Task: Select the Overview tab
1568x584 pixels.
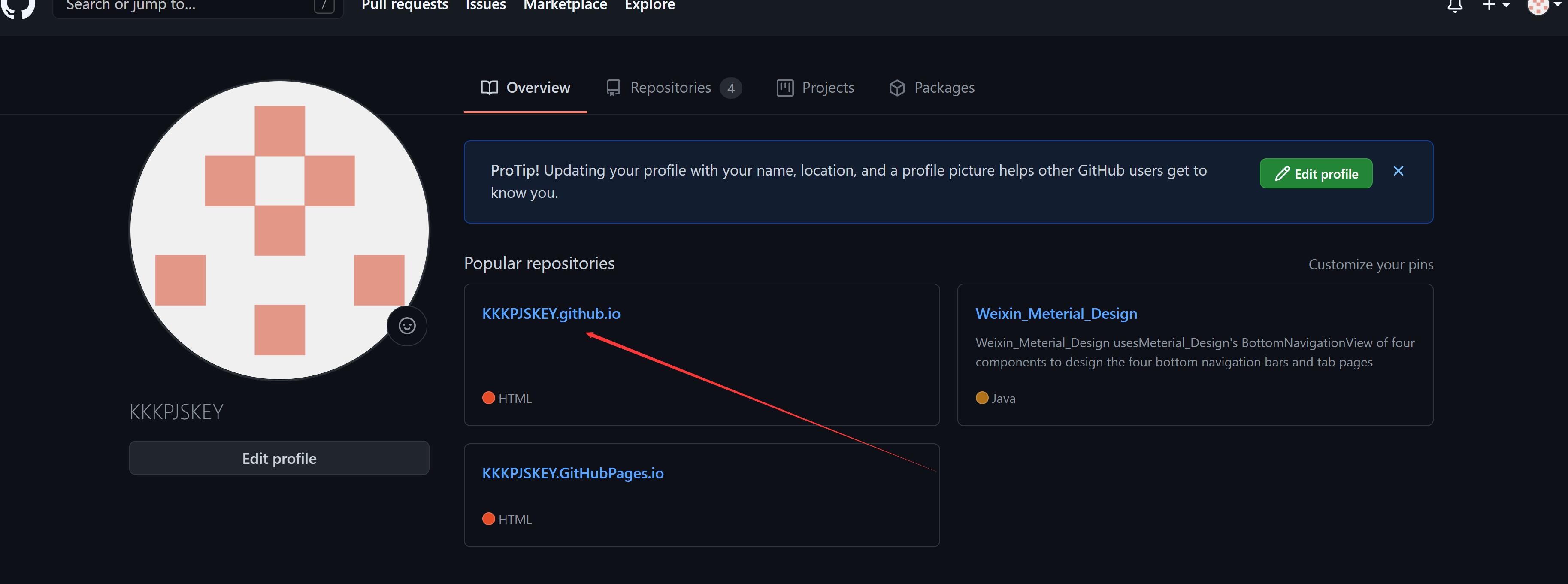Action: 525,88
